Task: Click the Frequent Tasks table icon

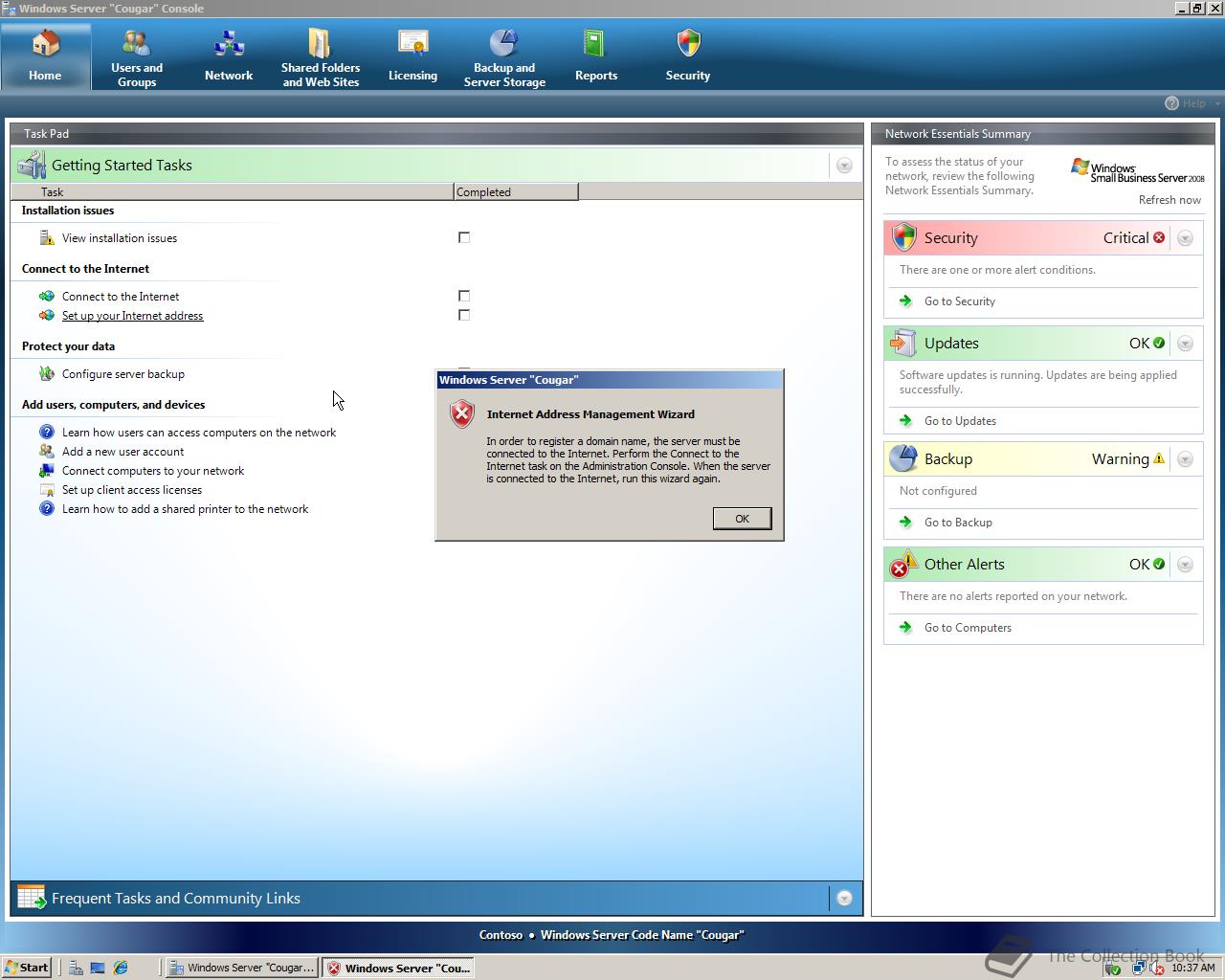Action: tap(32, 897)
